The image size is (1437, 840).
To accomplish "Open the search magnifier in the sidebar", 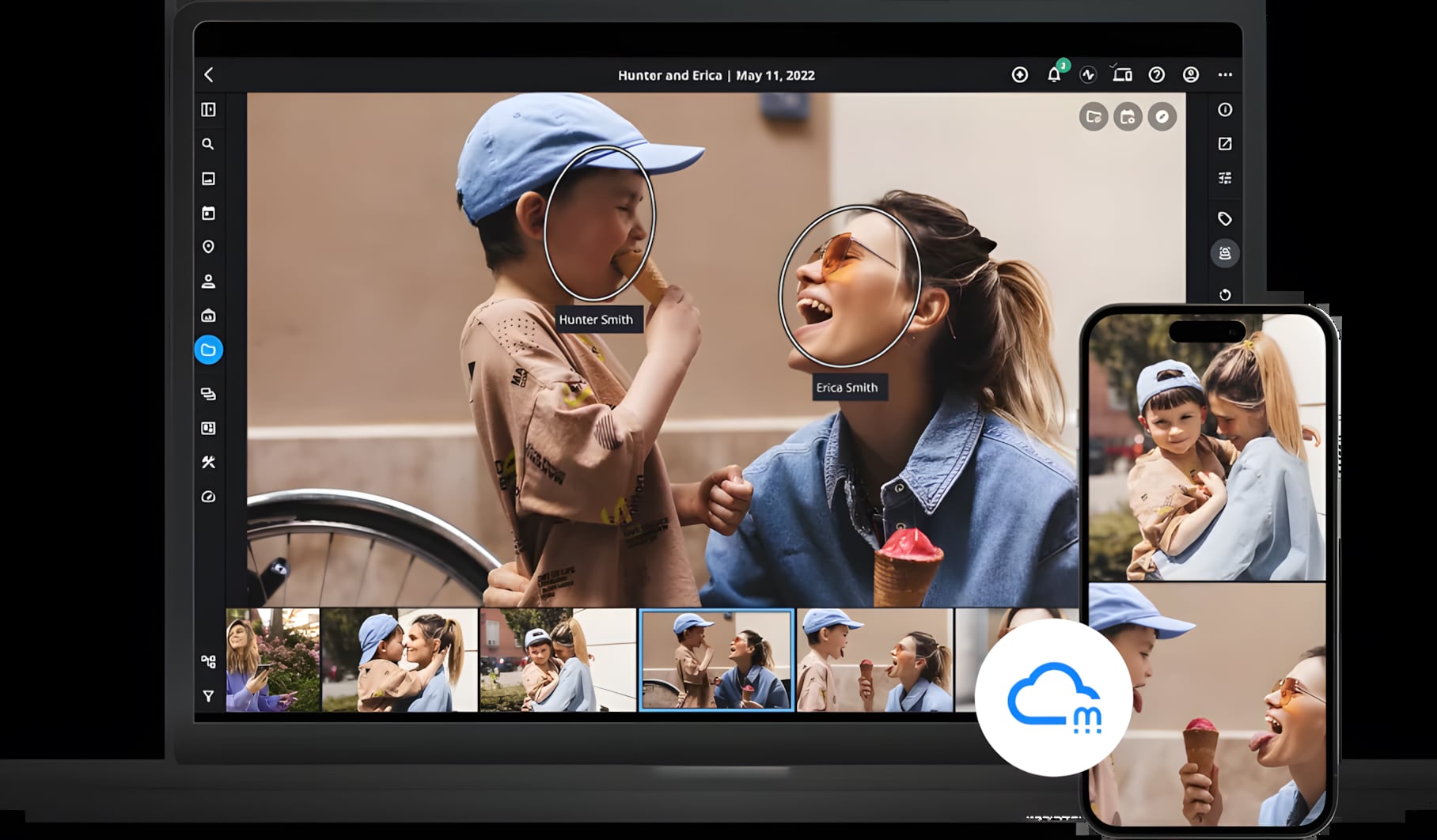I will pyautogui.click(x=208, y=144).
